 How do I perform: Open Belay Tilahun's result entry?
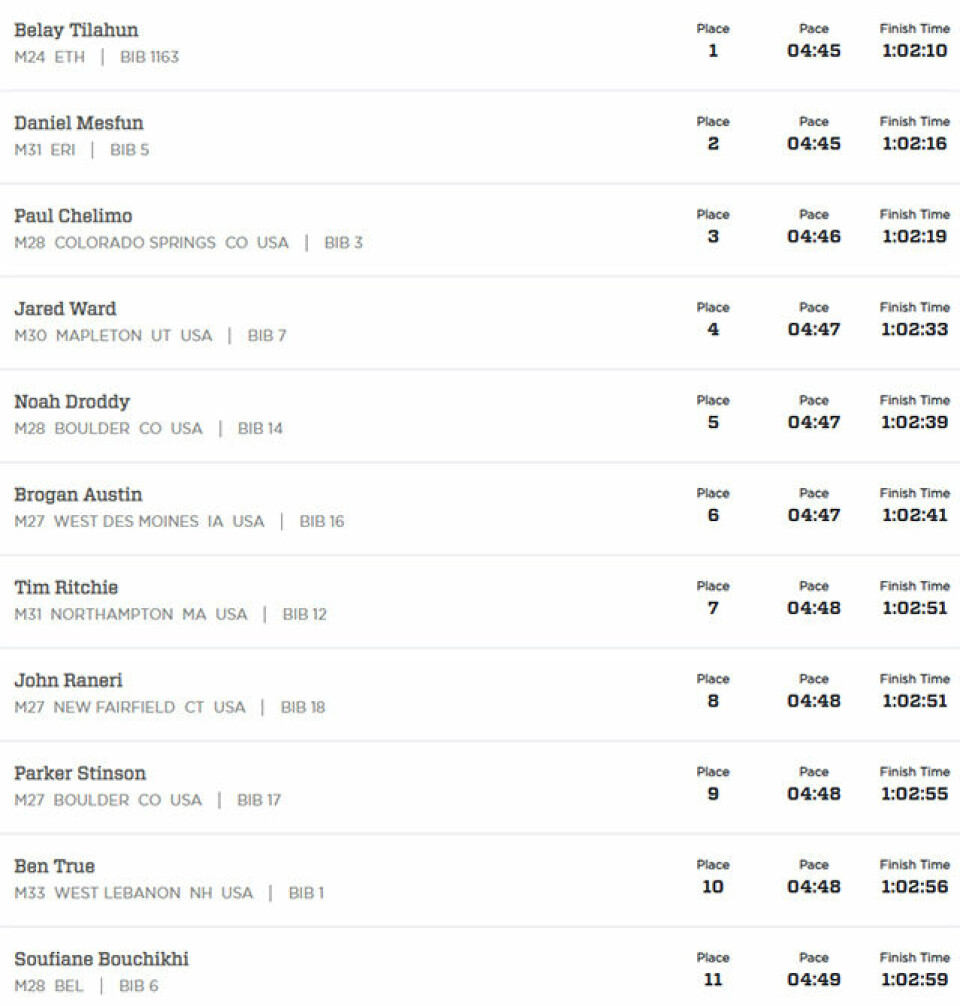(x=76, y=31)
